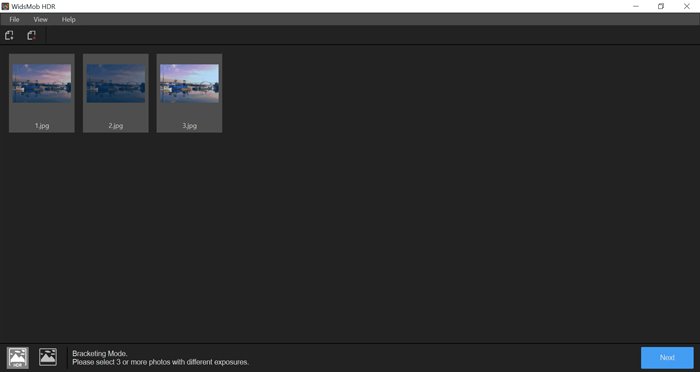Screen dimensions: 700x372
Task: Restore down the WidsMob HDR window
Action: click(661, 6)
